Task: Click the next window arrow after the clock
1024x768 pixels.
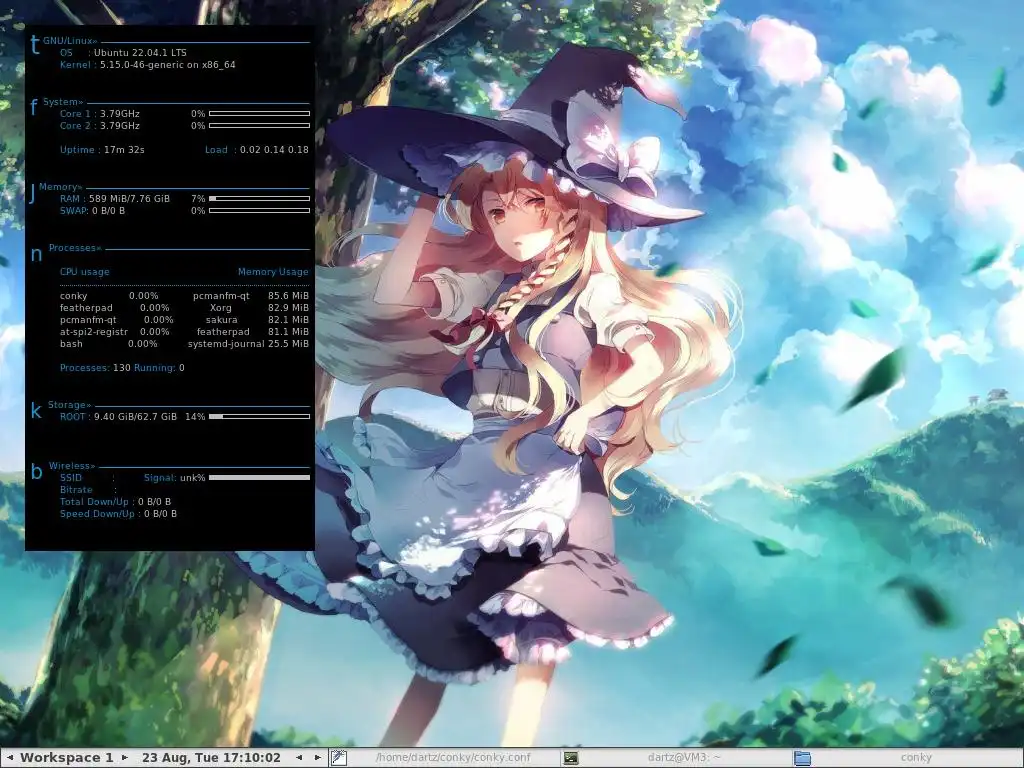Action: click(x=317, y=758)
